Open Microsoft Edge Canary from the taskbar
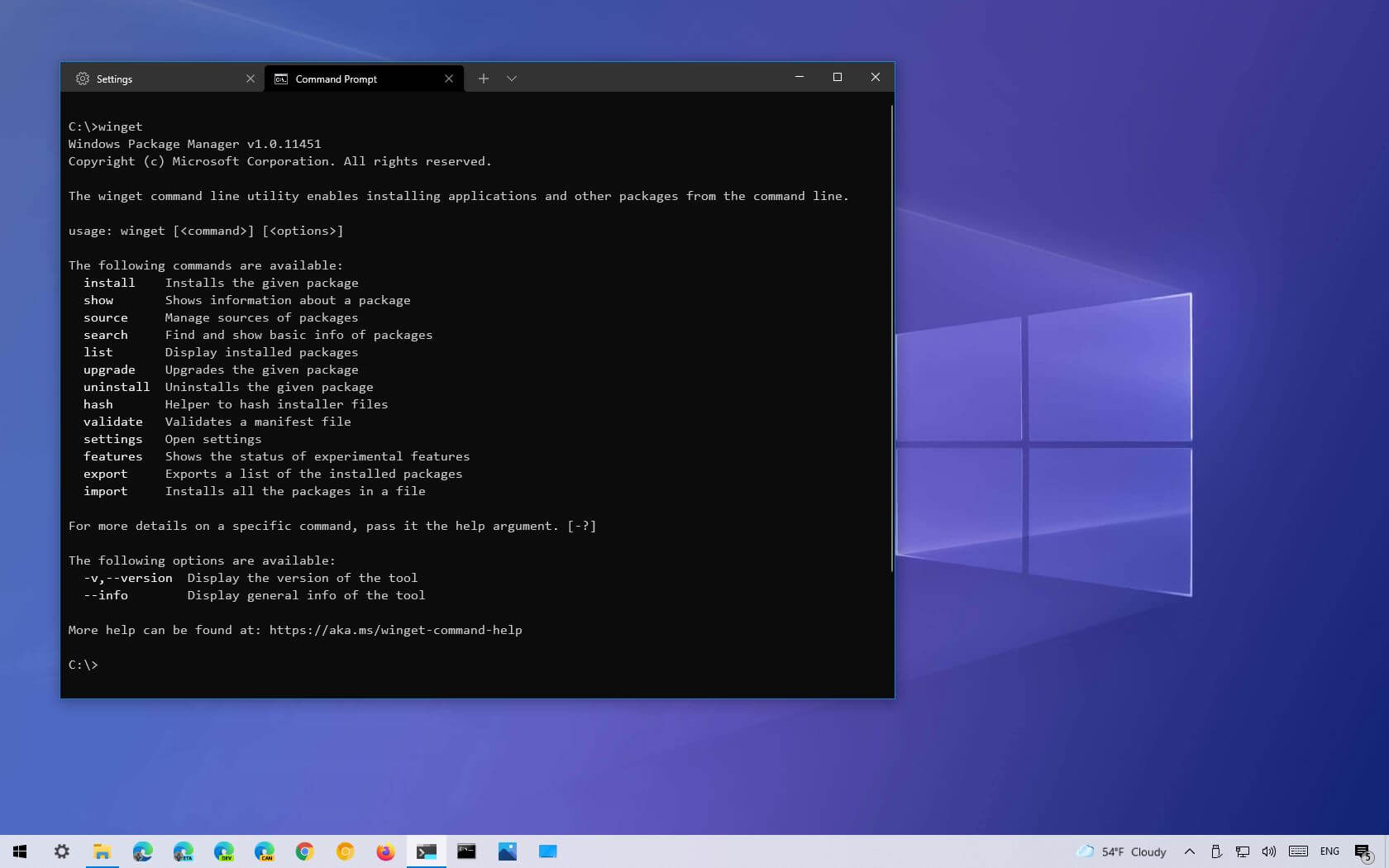 coord(264,851)
